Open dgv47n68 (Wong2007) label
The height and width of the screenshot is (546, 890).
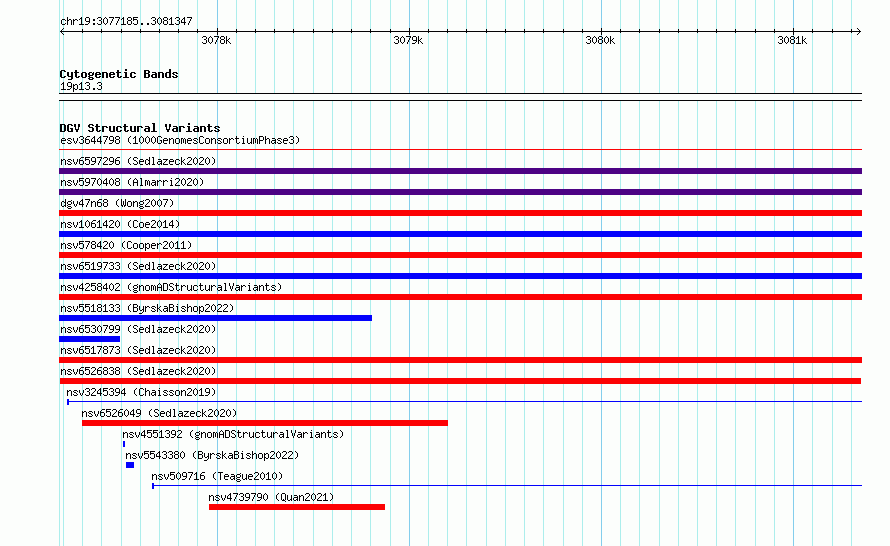click(x=117, y=203)
